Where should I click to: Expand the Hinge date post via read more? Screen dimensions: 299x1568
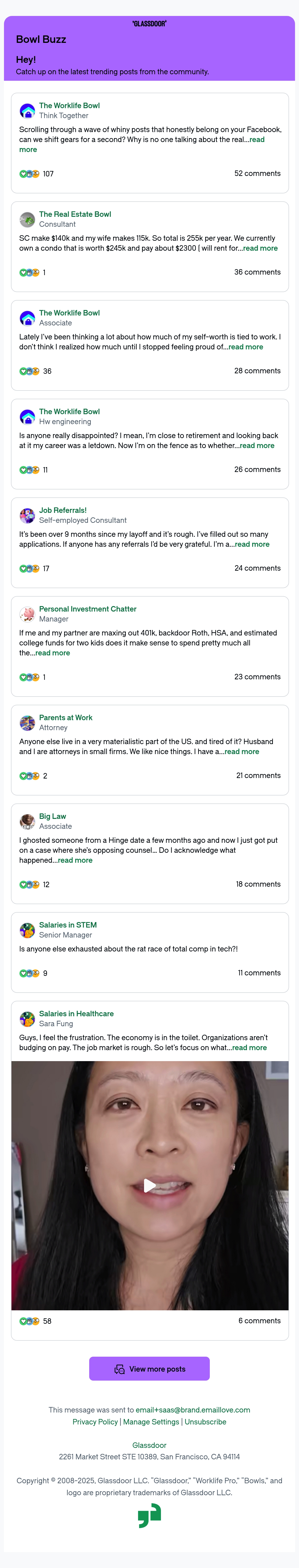pyautogui.click(x=75, y=860)
